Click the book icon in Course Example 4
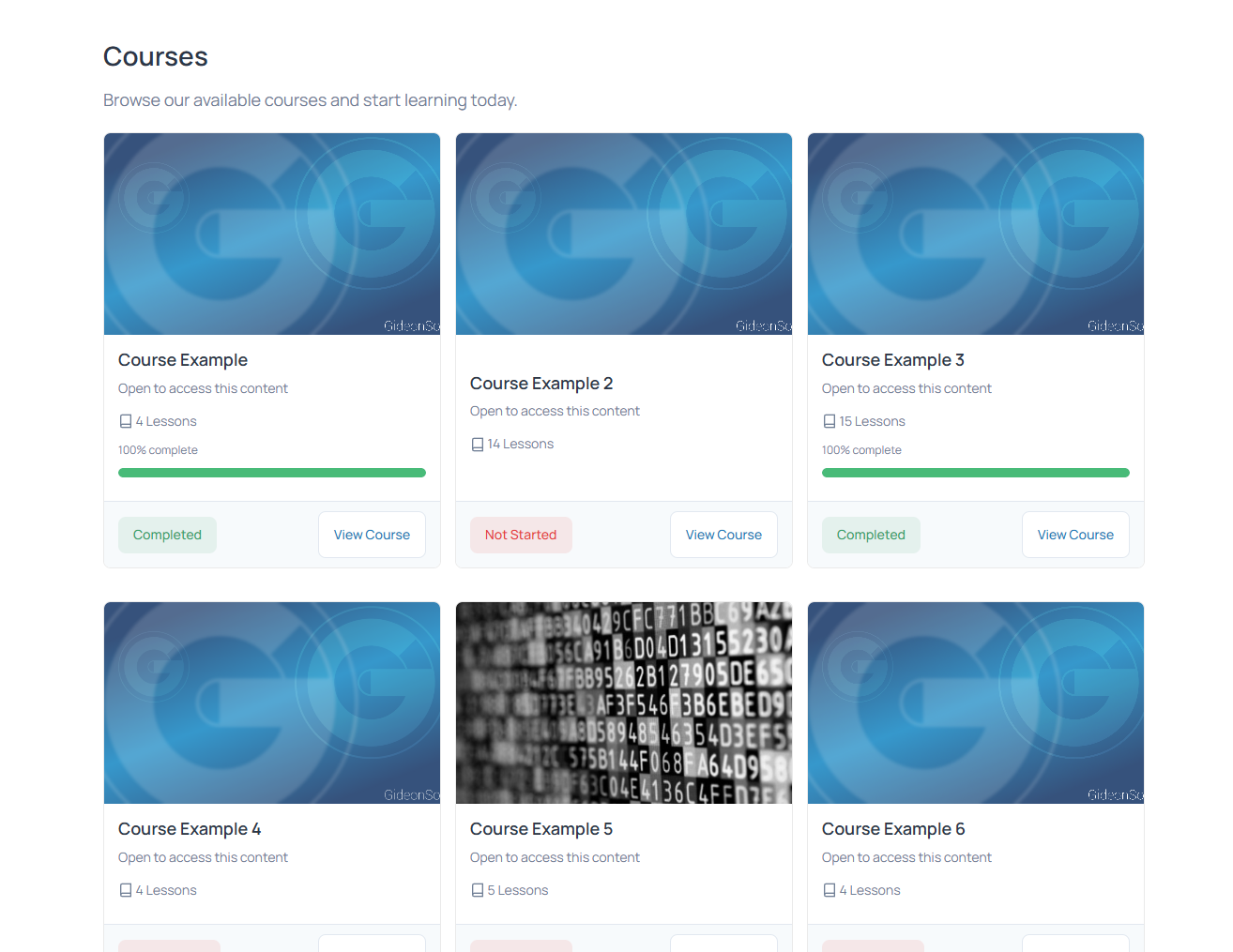Screen dimensions: 1233x952 point(126,891)
